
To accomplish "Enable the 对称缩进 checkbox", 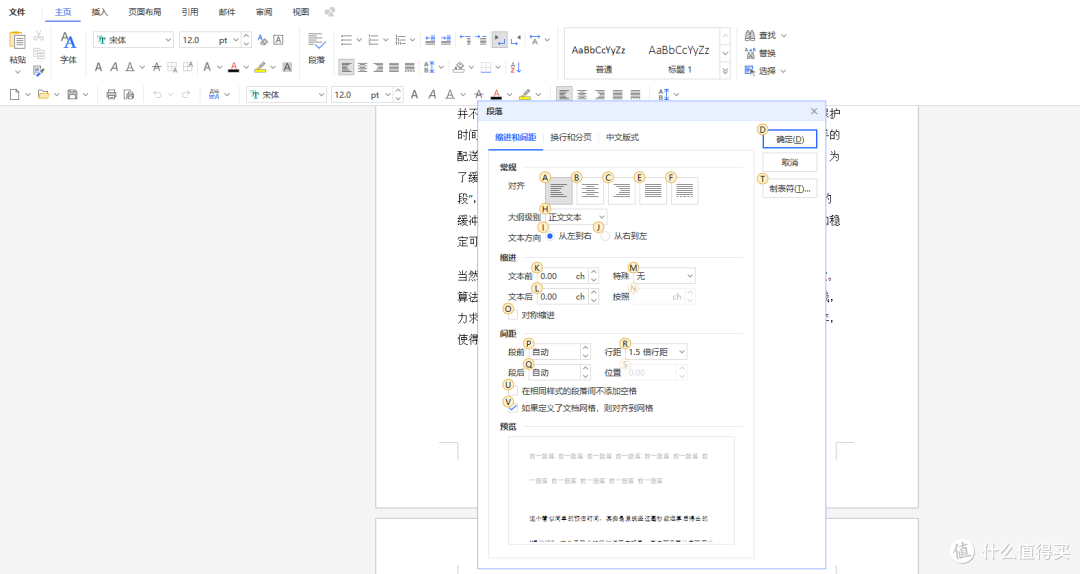I will (512, 316).
